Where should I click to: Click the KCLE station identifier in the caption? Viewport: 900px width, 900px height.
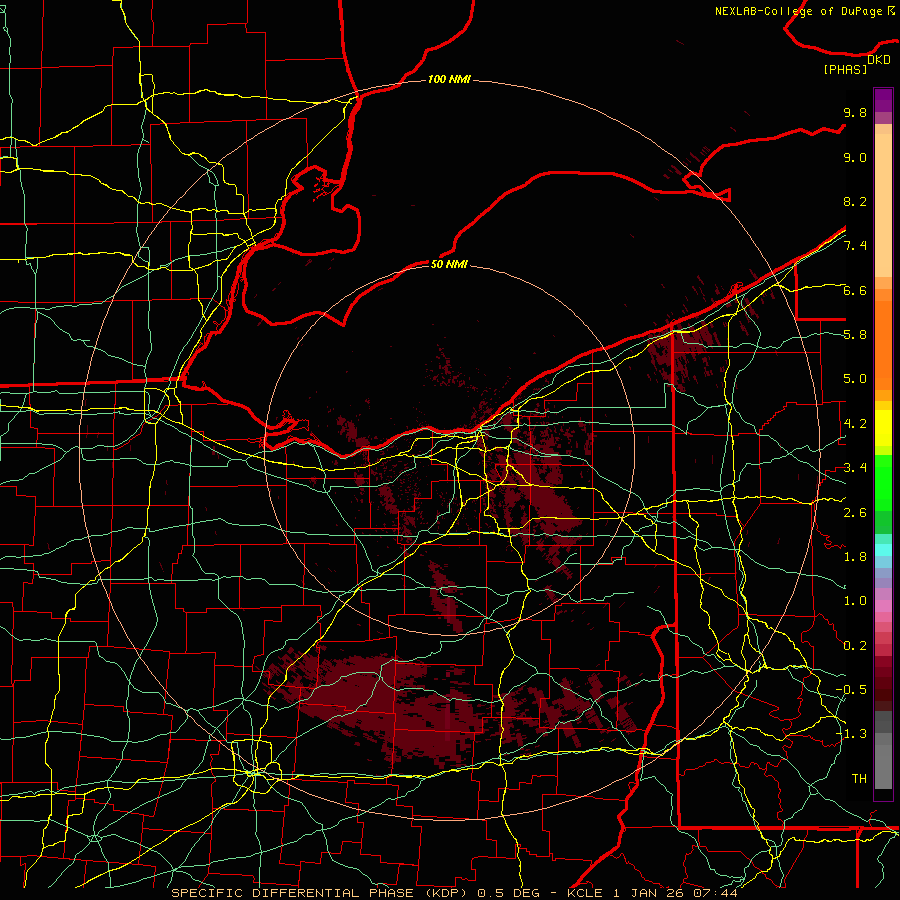[x=585, y=893]
